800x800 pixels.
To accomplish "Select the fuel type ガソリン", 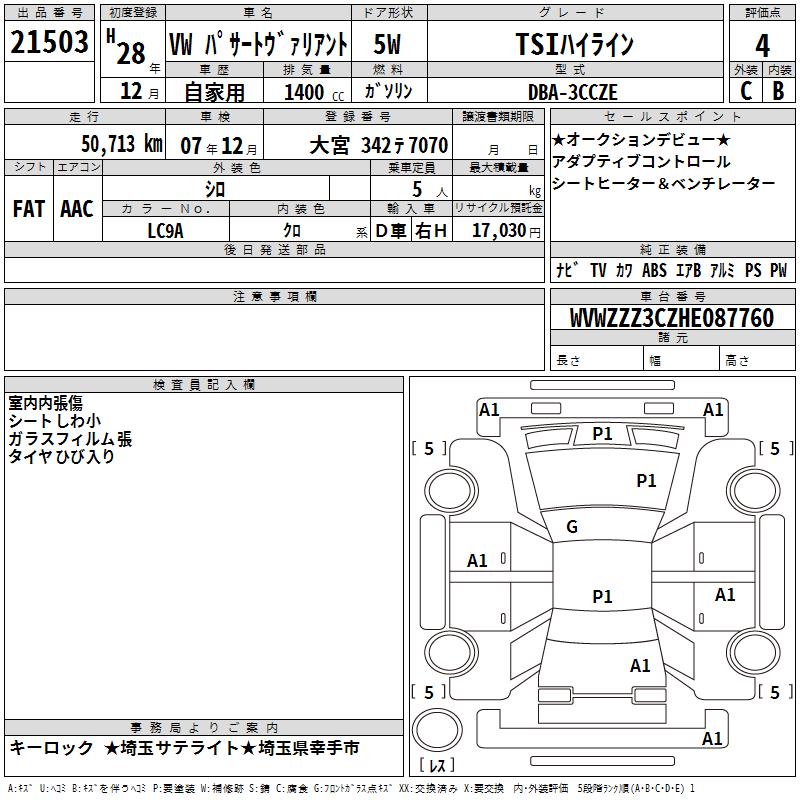I will pos(388,91).
